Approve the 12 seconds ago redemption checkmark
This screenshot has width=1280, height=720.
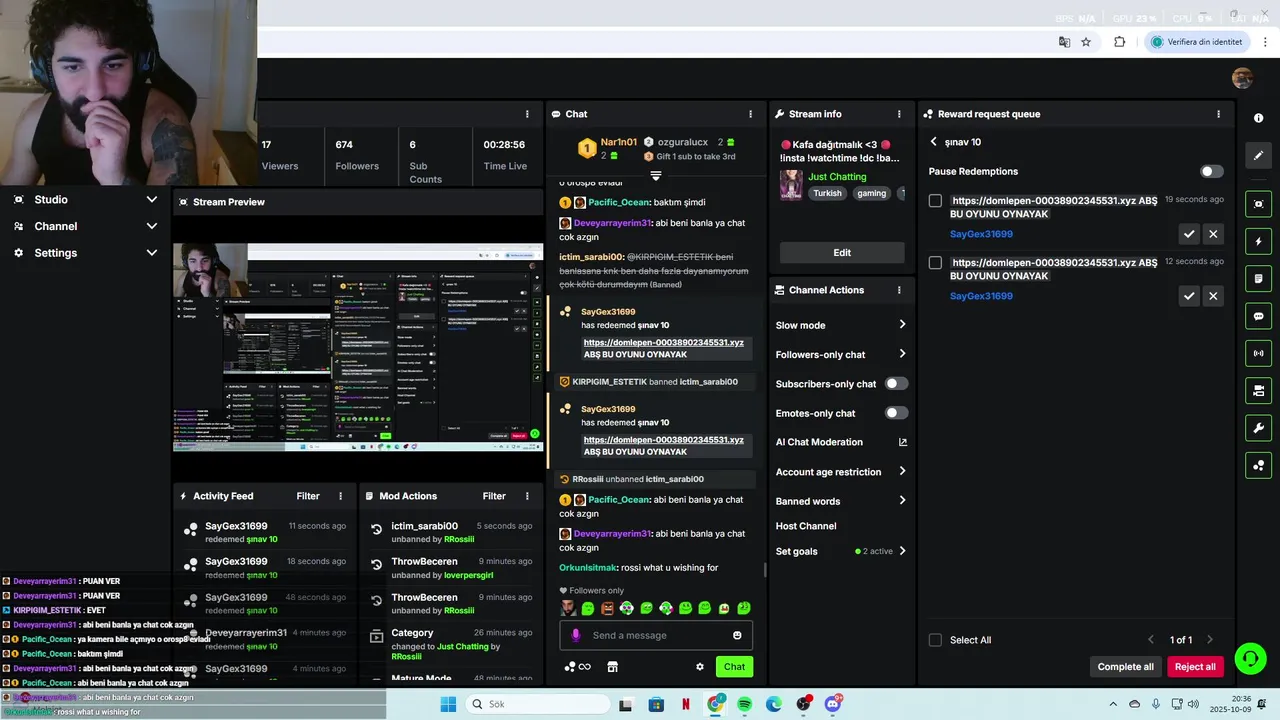coord(1189,296)
